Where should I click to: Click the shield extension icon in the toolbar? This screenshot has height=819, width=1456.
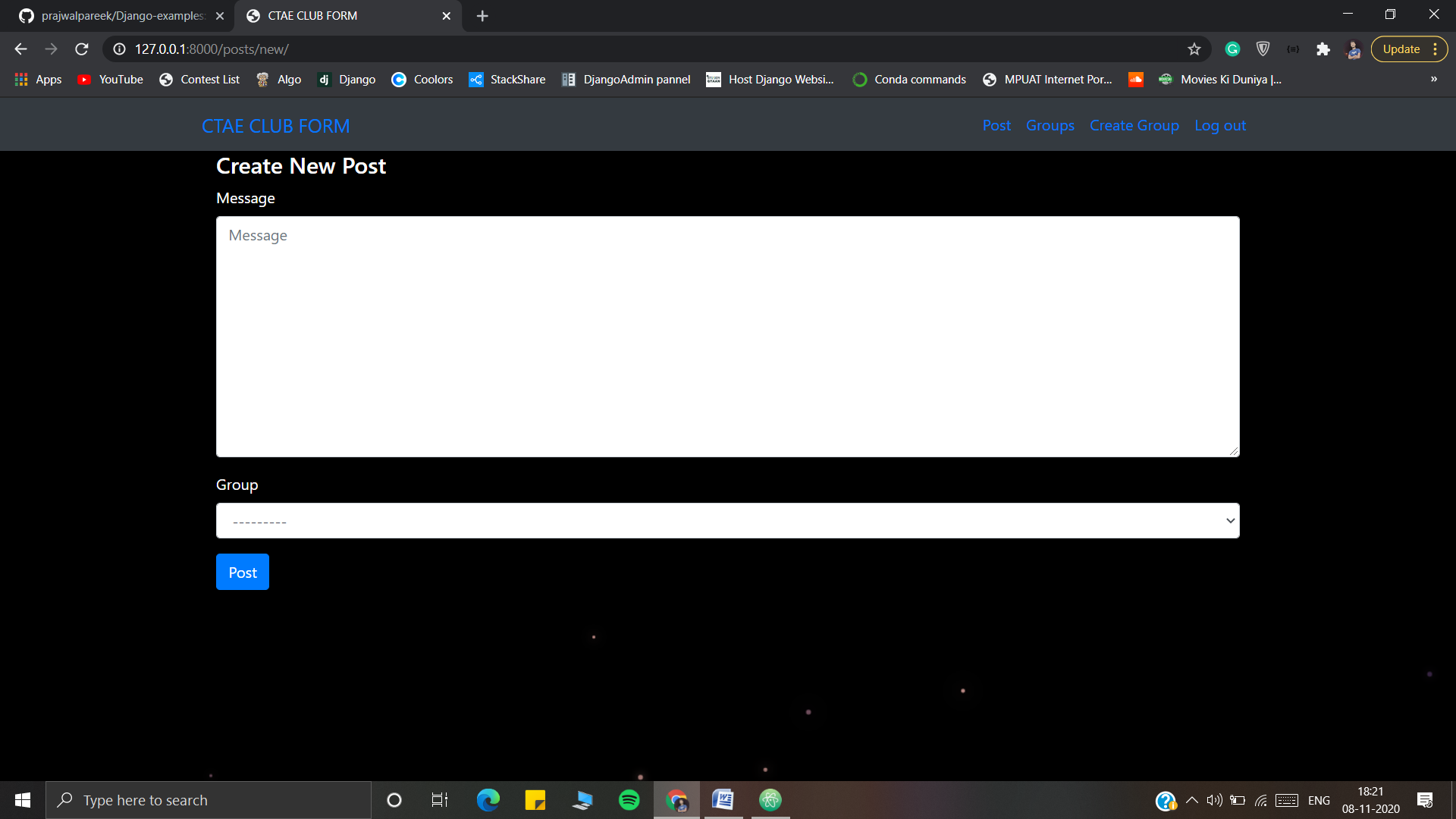[1263, 49]
